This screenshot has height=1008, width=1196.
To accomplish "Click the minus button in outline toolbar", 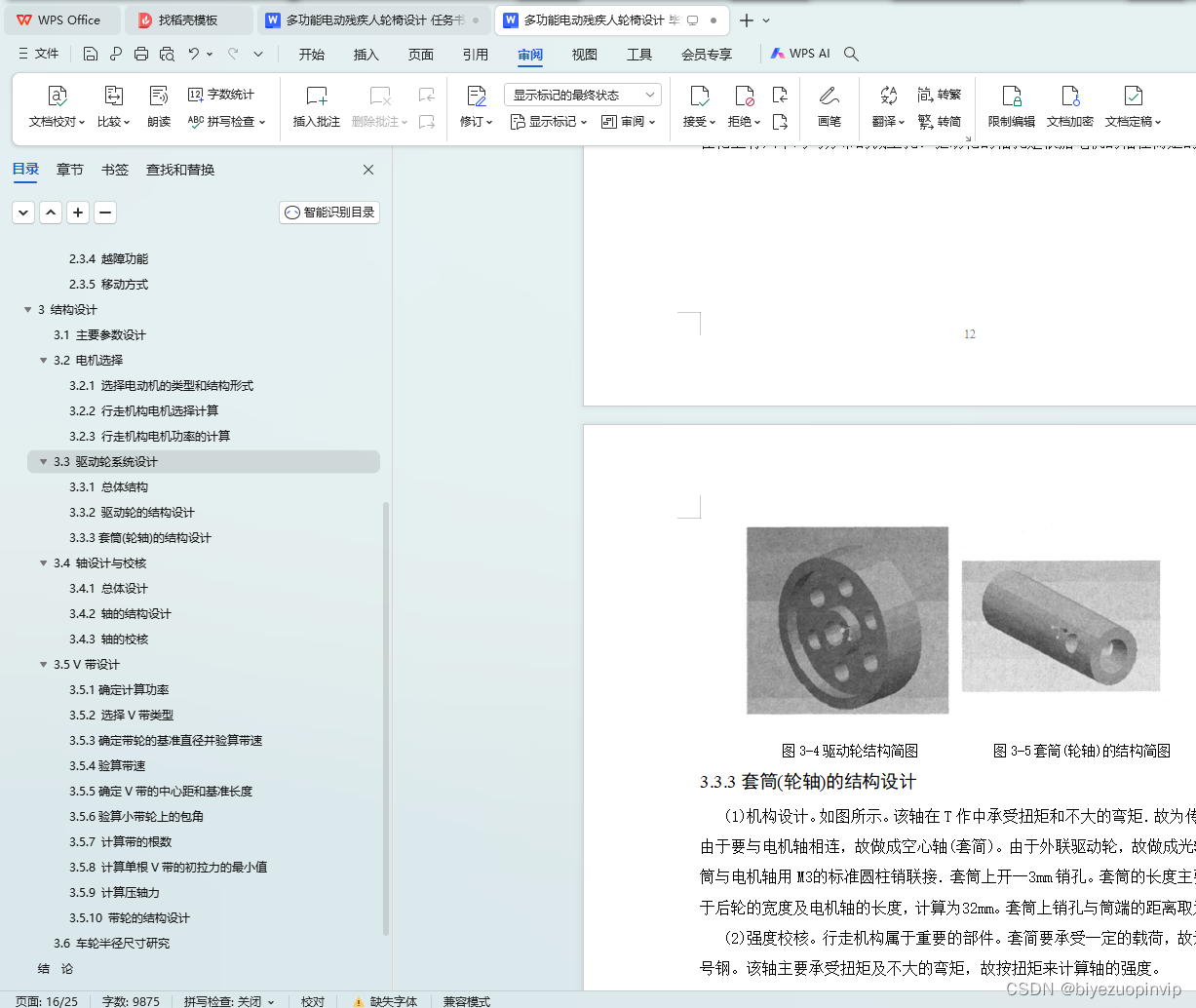I will (x=105, y=213).
